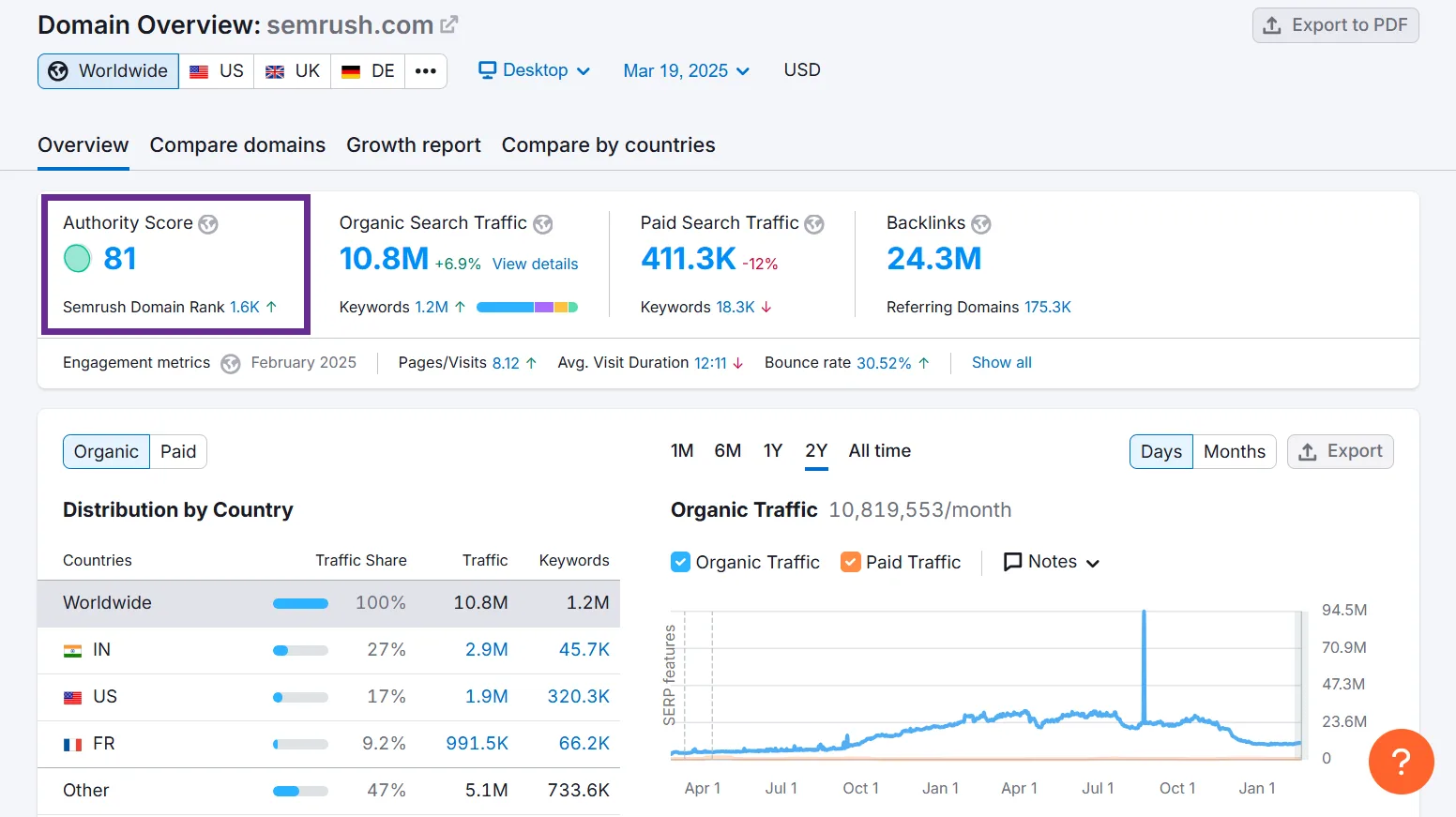The height and width of the screenshot is (817, 1456).
Task: Click the Show all engagement link
Action: (x=1002, y=363)
